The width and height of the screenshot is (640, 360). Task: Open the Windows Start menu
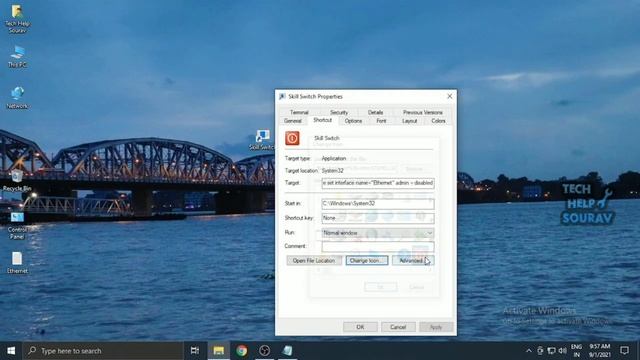(x=11, y=351)
